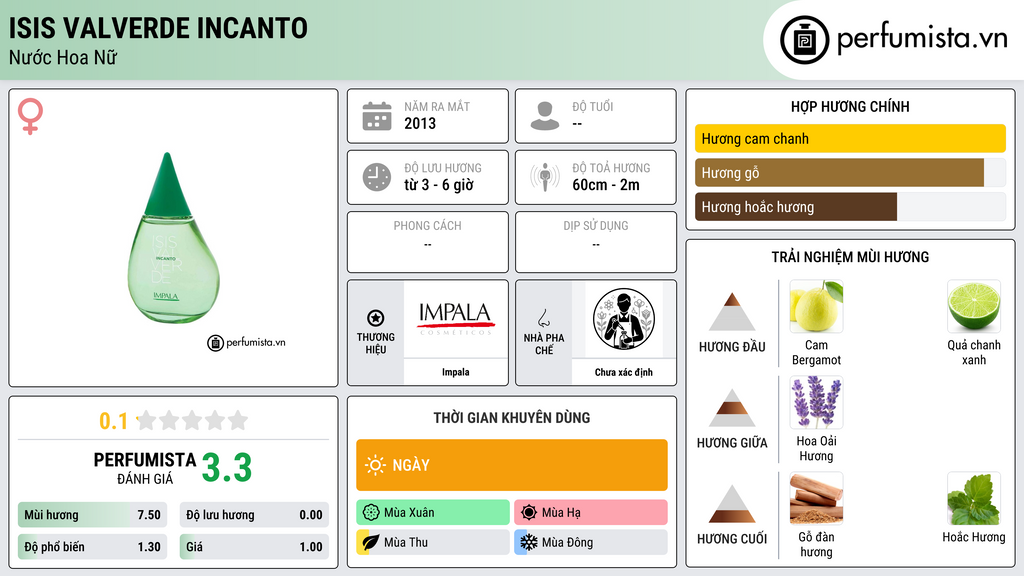Click the Mùi hương 7.50 score bar
This screenshot has height=576, width=1024.
(93, 515)
